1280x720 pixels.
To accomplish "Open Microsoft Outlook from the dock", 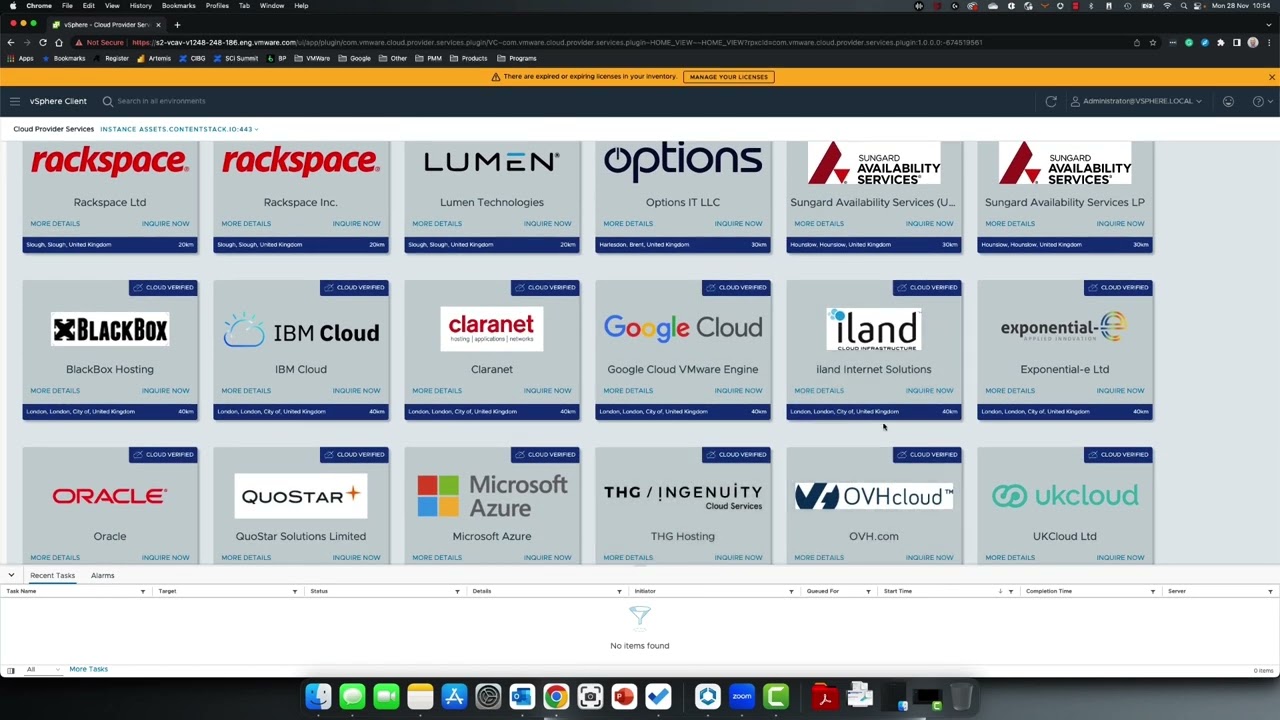I will click(x=522, y=696).
